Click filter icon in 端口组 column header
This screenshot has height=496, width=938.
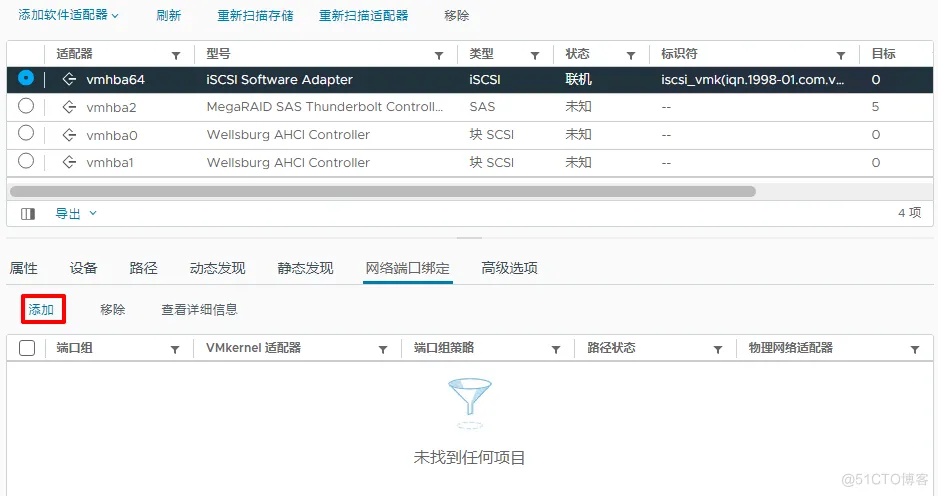point(175,349)
